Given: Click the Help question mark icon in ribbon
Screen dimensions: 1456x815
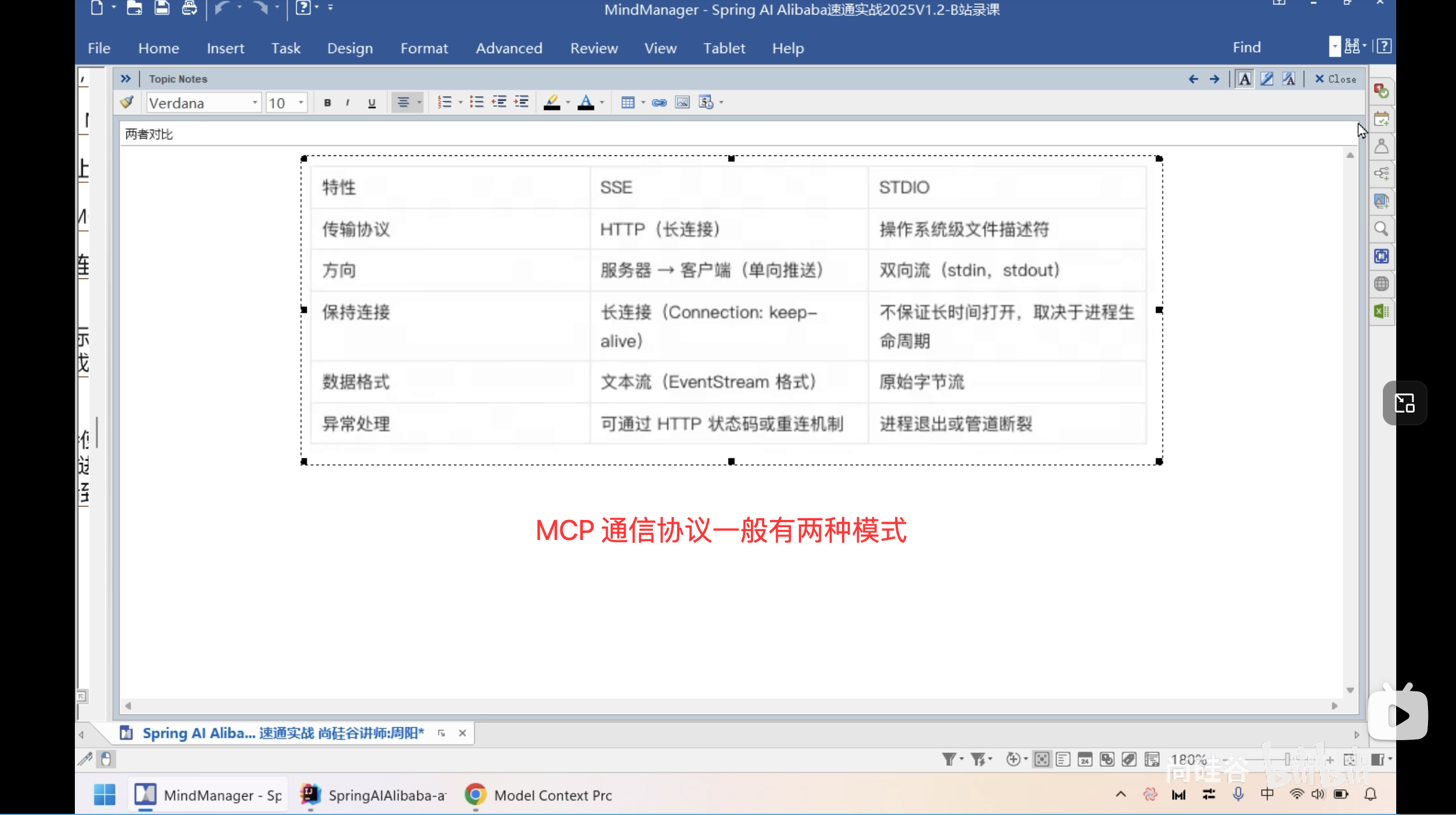Looking at the screenshot, I should click(x=1384, y=46).
